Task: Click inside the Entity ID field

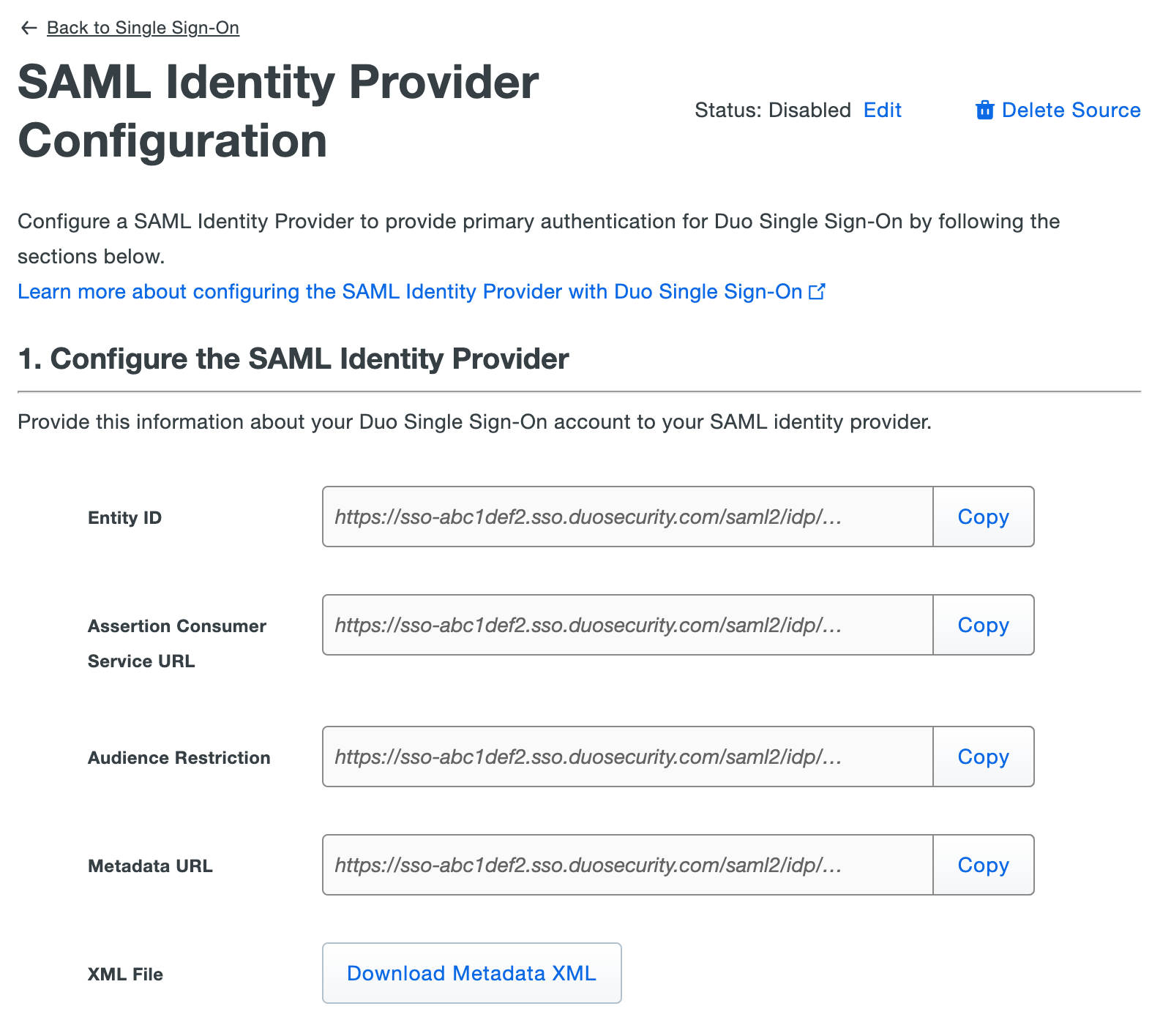Action: tap(627, 517)
